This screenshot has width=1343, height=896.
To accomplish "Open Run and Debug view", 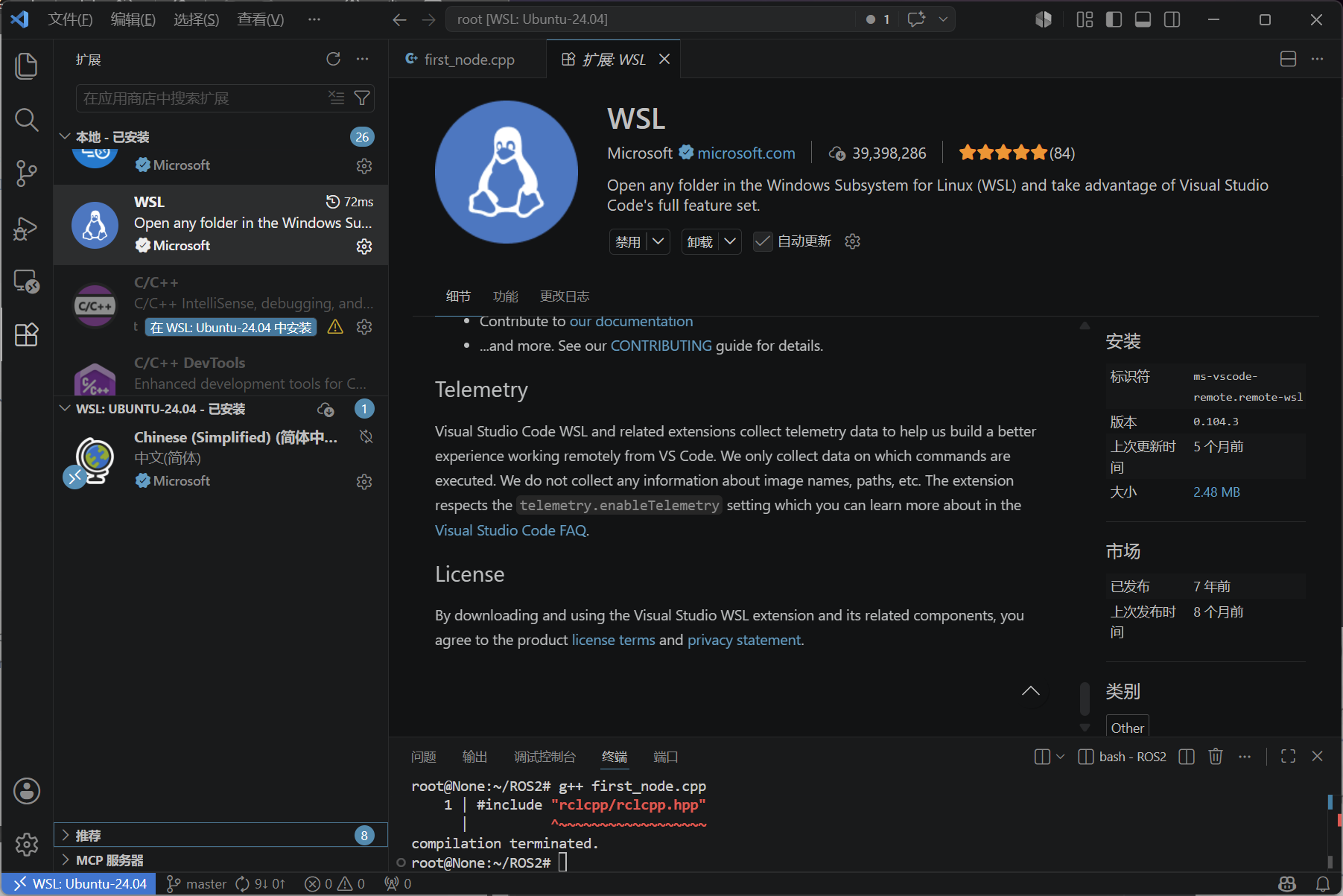I will [26, 227].
